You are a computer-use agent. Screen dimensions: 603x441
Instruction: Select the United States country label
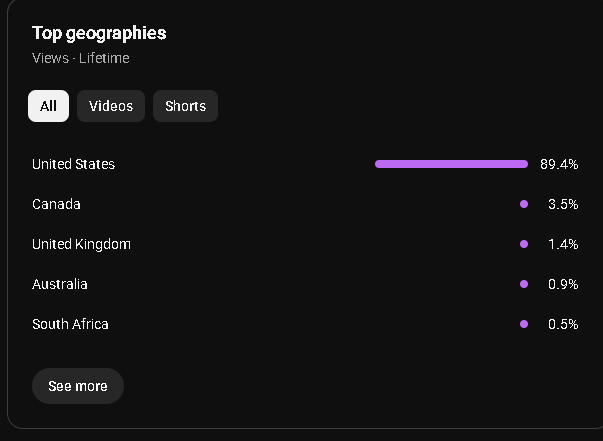coord(73,164)
